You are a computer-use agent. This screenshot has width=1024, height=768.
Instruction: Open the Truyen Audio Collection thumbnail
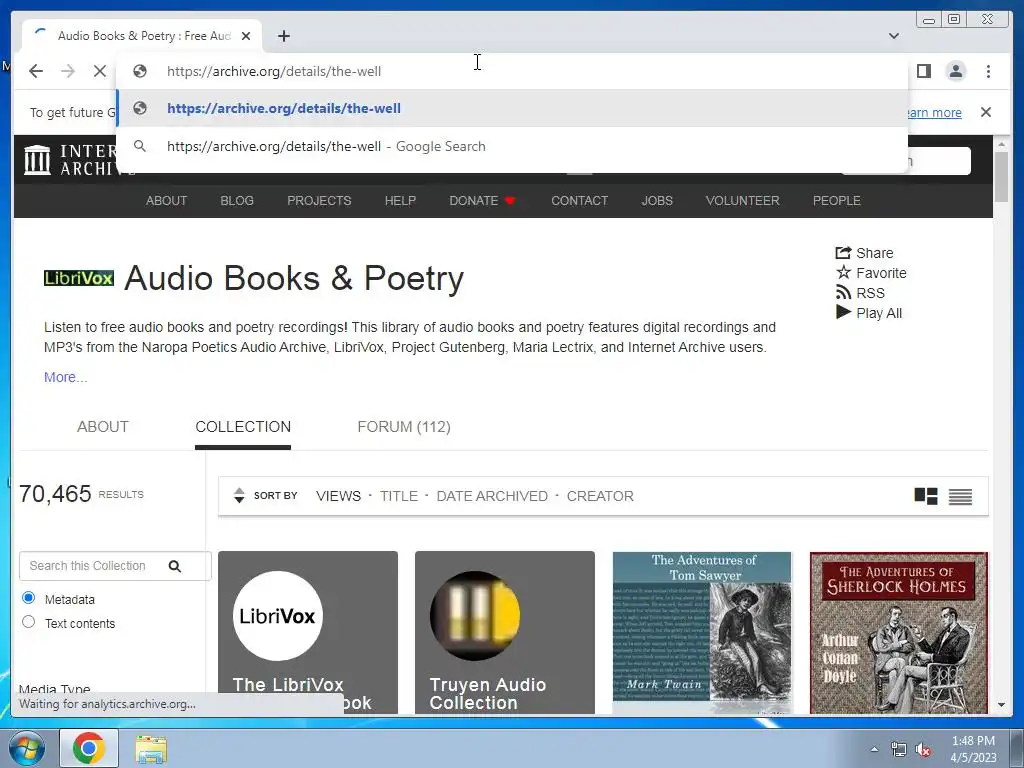pyautogui.click(x=505, y=632)
